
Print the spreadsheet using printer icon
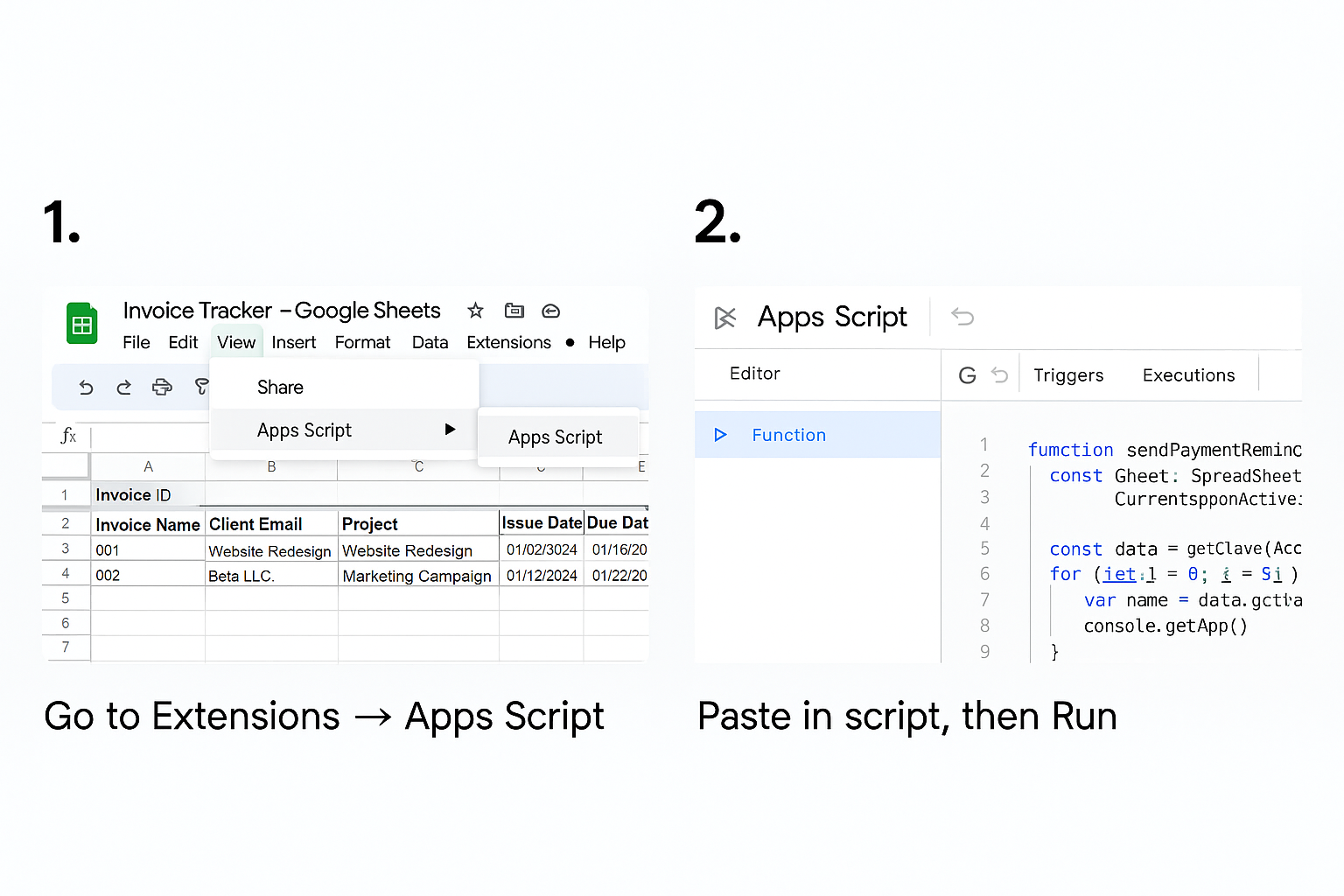(x=162, y=387)
